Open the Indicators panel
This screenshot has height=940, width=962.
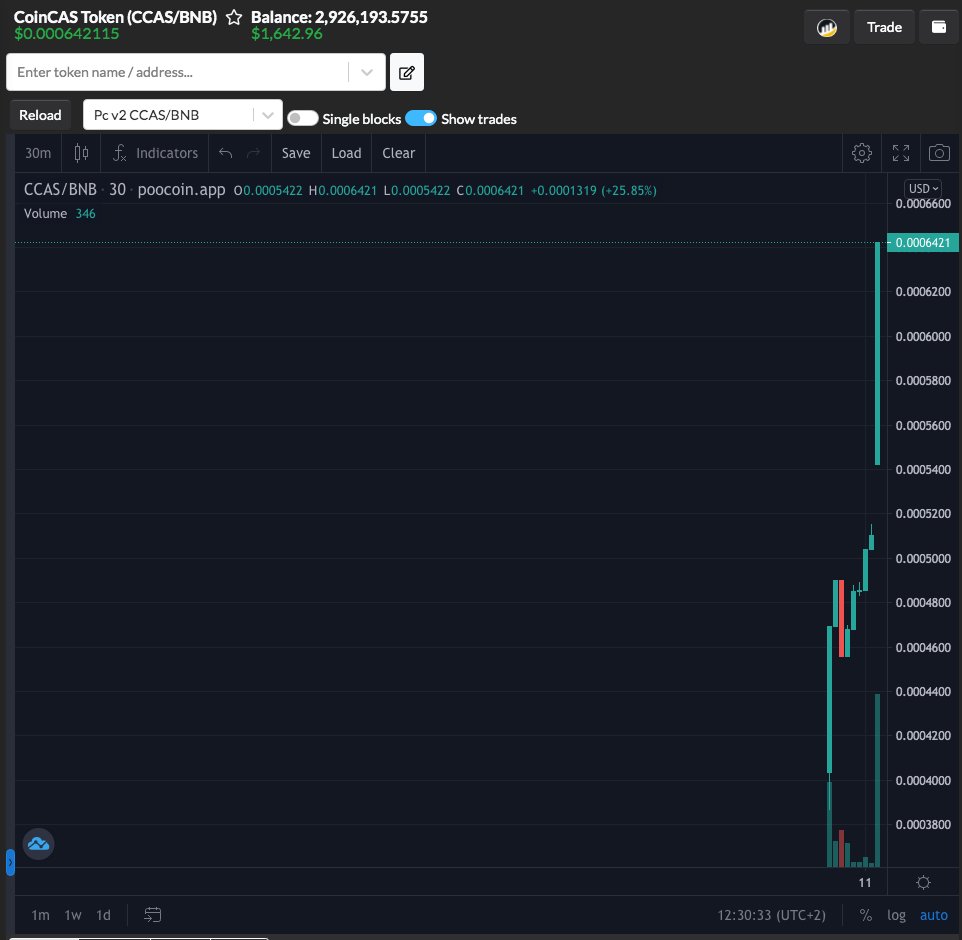(x=155, y=152)
